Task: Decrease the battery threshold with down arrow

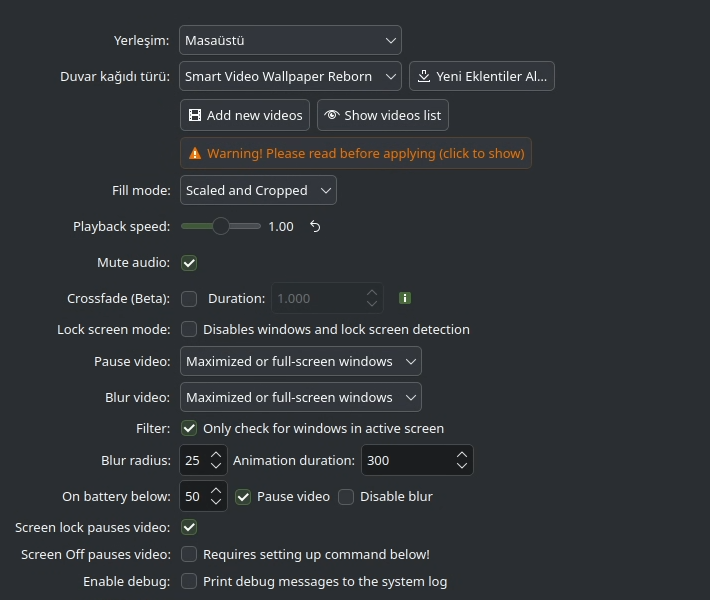Action: pos(216,502)
